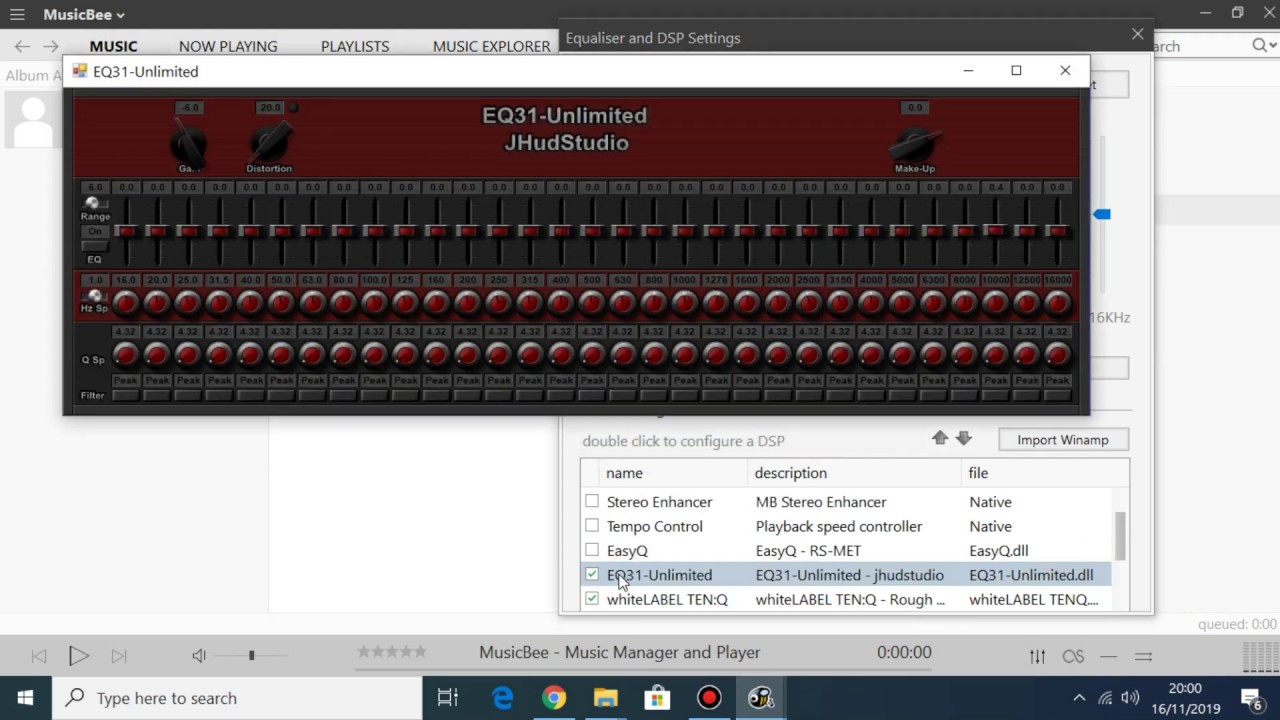Click the Hz Sp knob
The height and width of the screenshot is (720, 1280).
point(95,296)
